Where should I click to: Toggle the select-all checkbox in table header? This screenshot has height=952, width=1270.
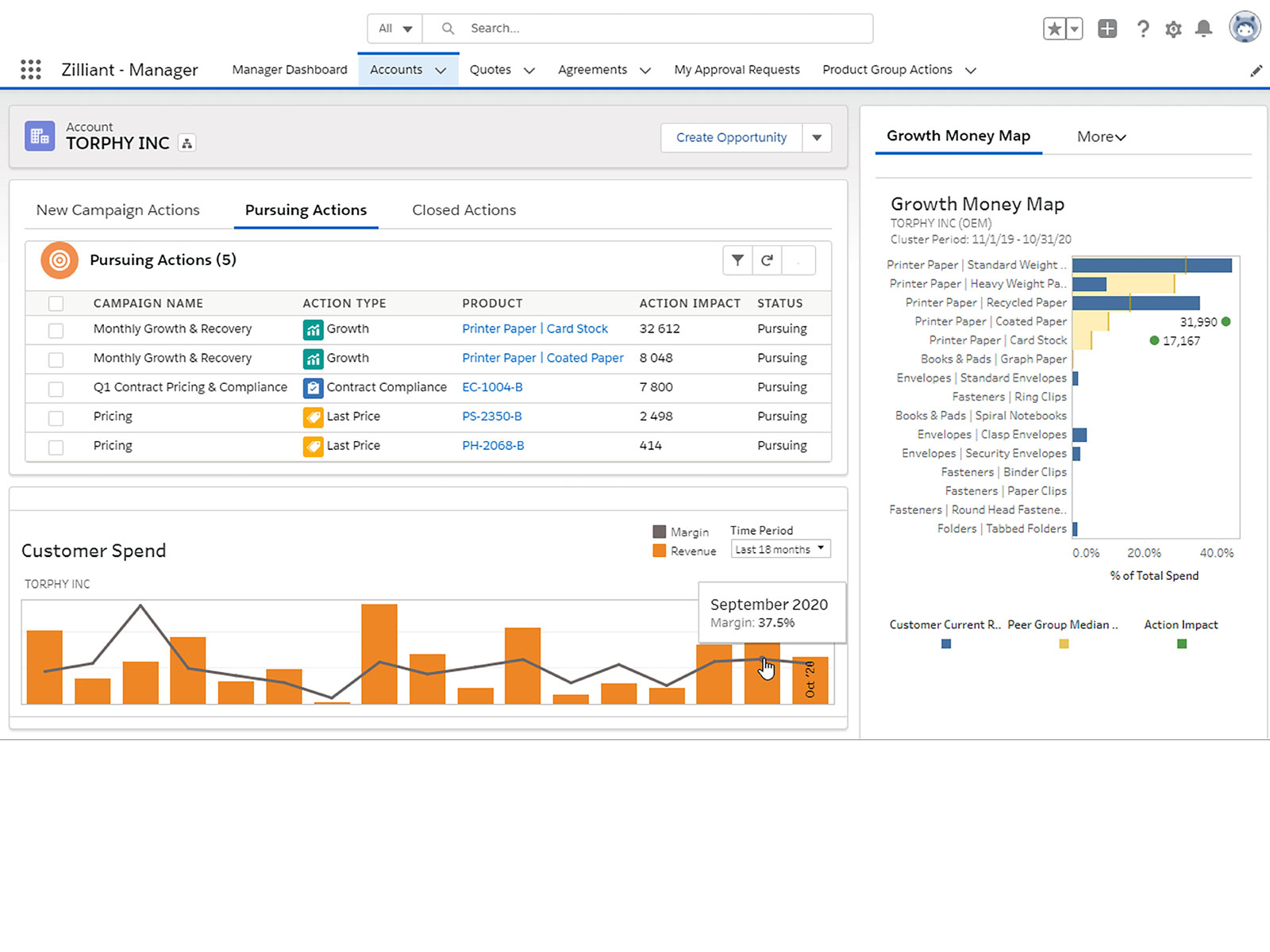point(56,304)
